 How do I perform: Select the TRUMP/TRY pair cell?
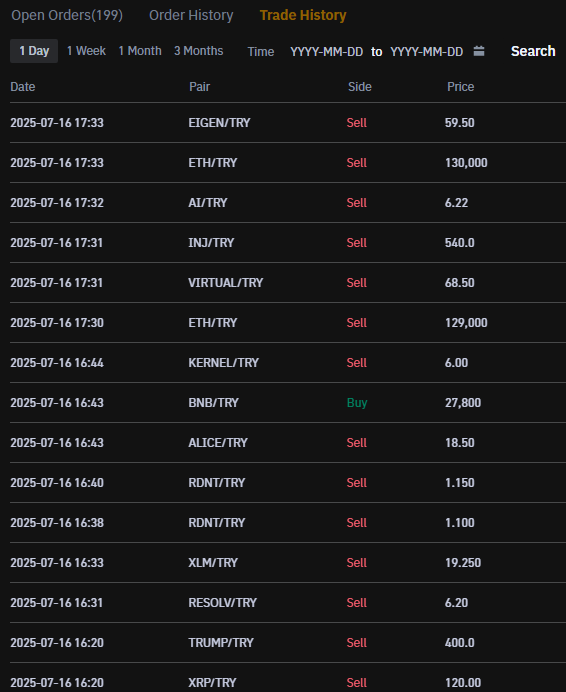[x=221, y=643]
